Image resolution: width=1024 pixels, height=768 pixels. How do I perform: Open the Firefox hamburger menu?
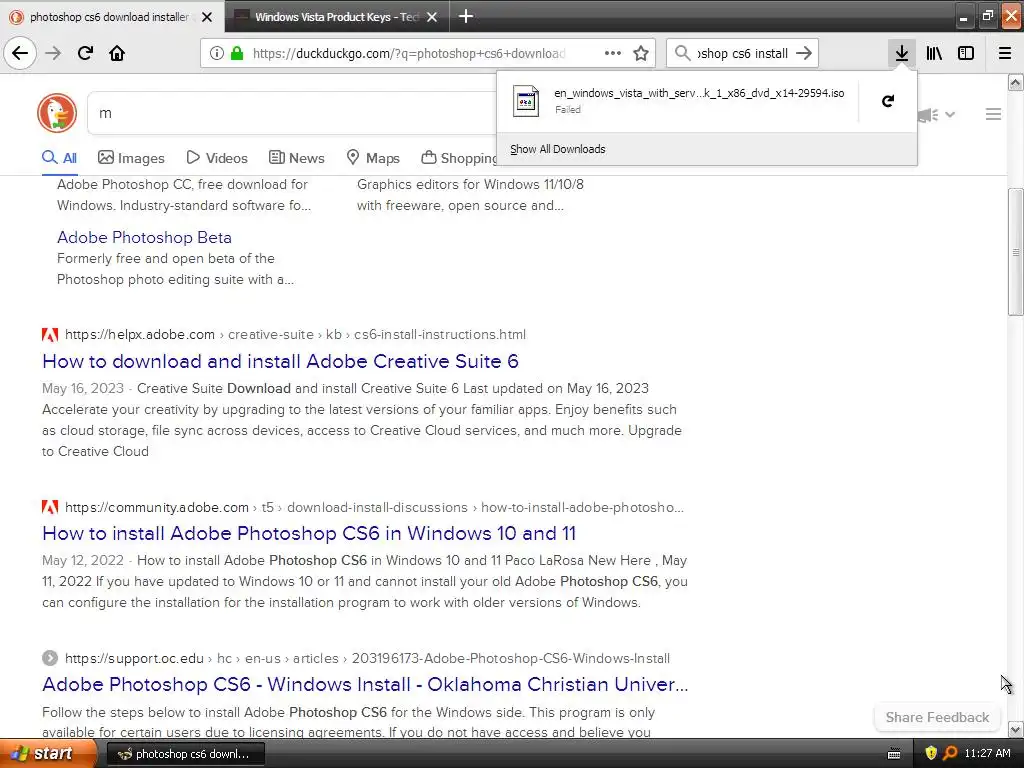click(1005, 53)
